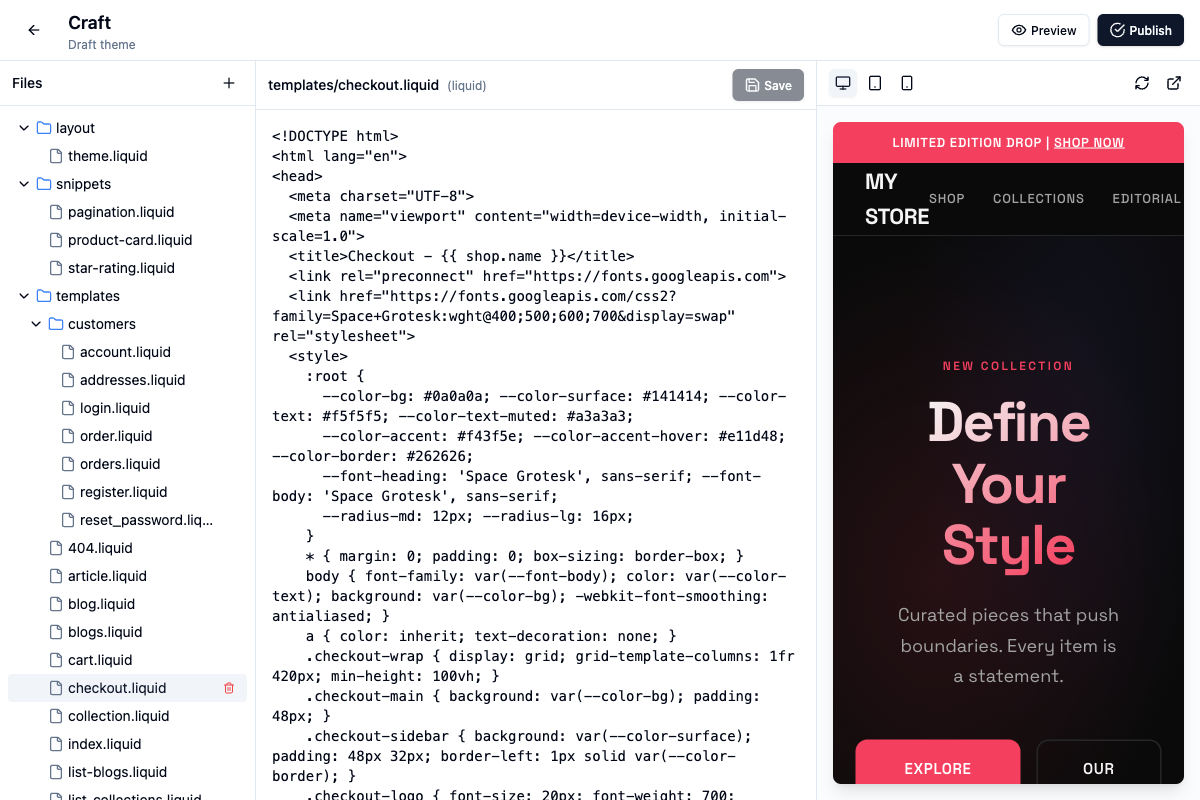Refresh the theme preview

pos(1142,83)
